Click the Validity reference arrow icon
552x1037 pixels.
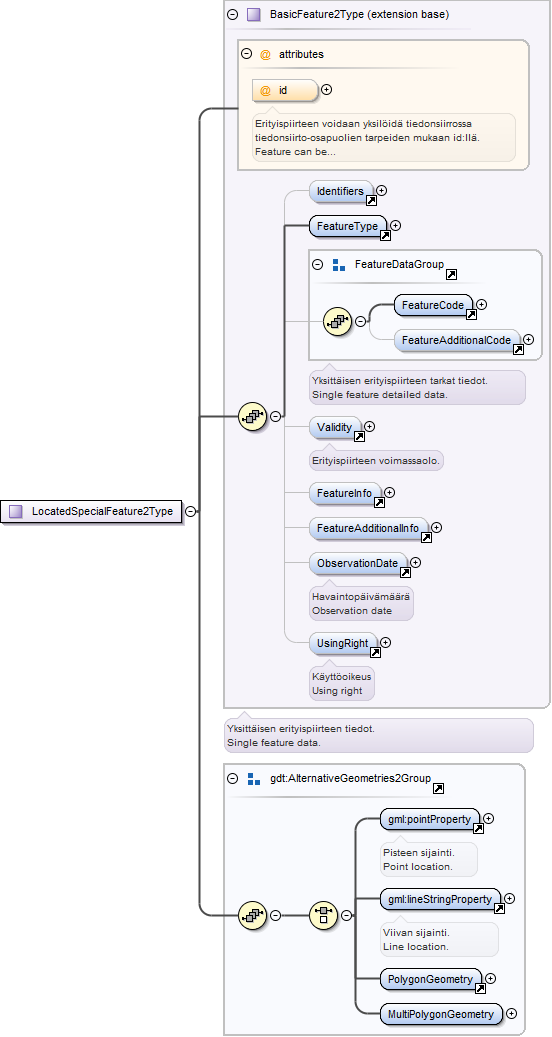360,436
